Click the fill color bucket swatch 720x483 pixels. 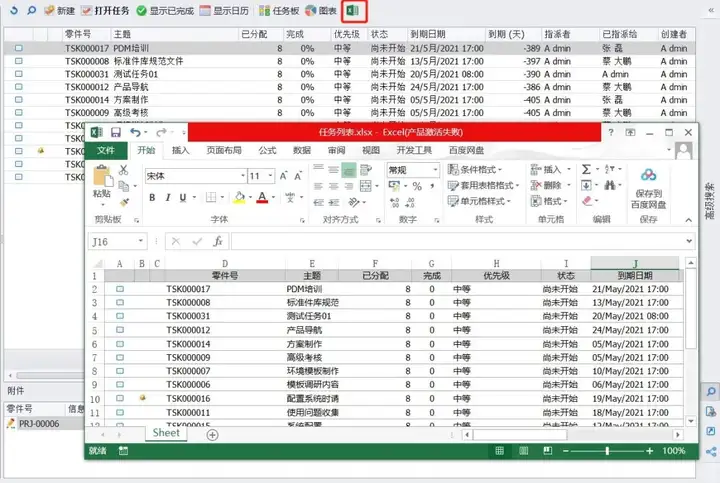[239, 197]
